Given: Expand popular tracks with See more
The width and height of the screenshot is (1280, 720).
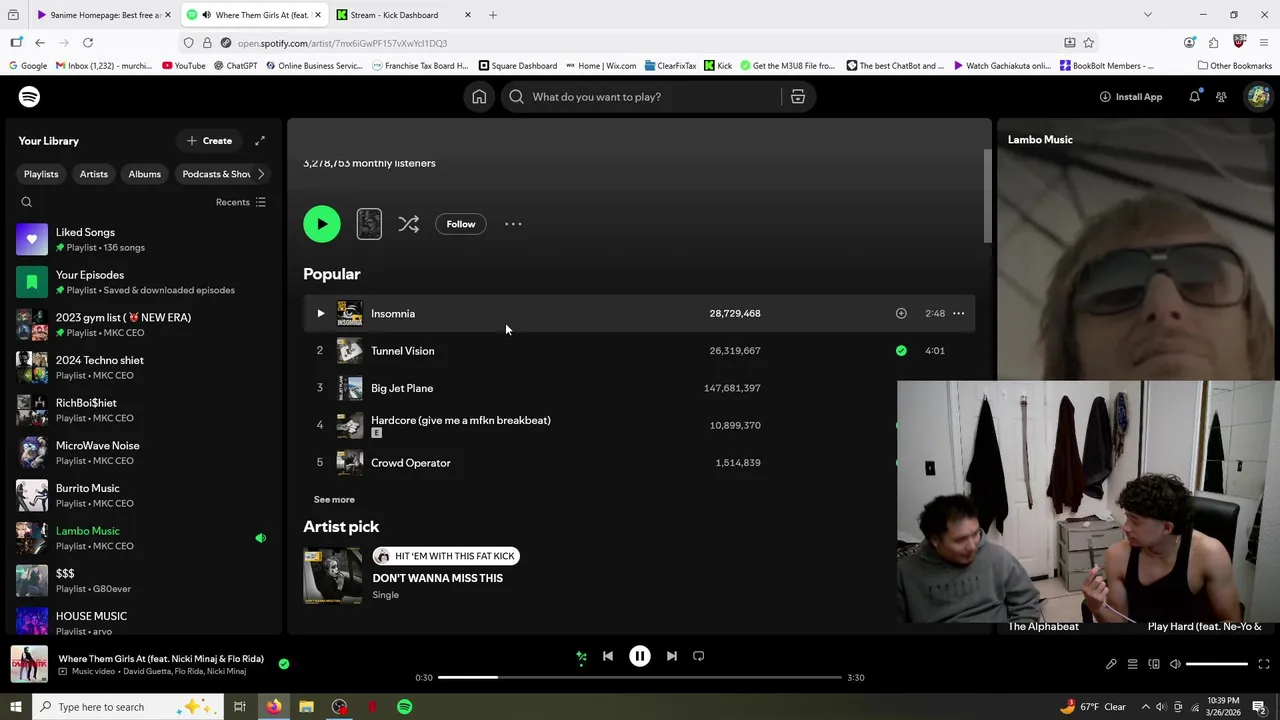Looking at the screenshot, I should [334, 500].
